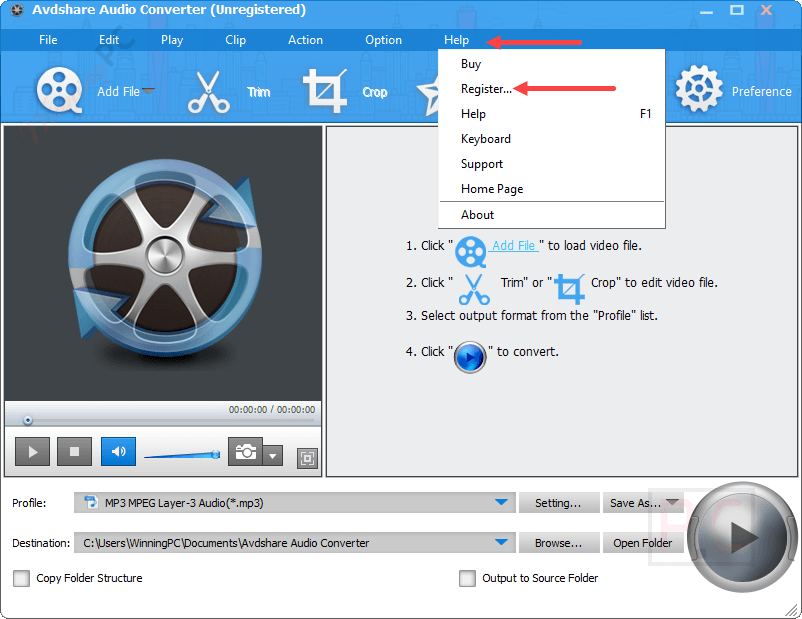The width and height of the screenshot is (802, 619).
Task: Close the open Help menu
Action: point(456,40)
